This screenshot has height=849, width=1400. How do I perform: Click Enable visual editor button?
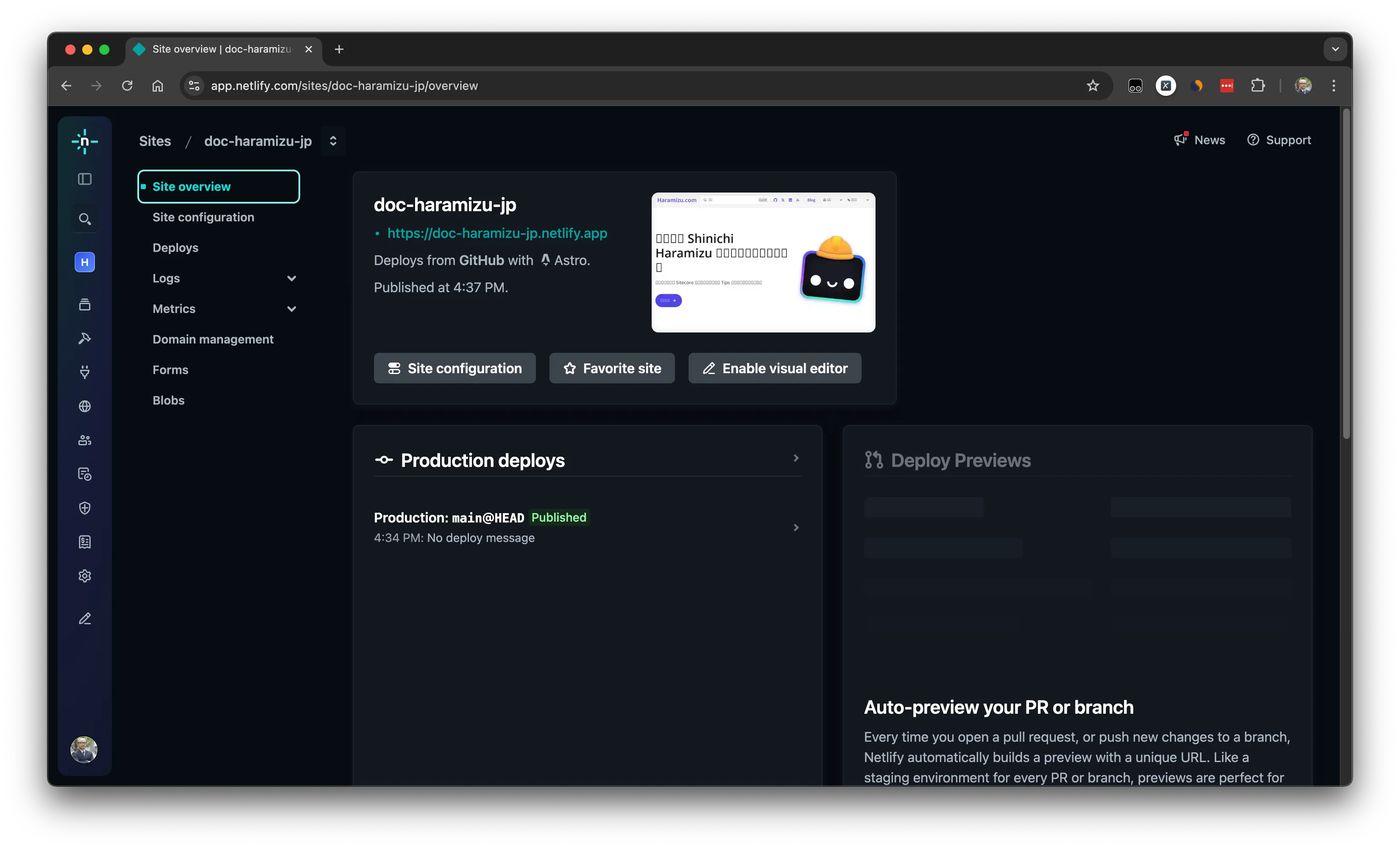[x=775, y=368]
